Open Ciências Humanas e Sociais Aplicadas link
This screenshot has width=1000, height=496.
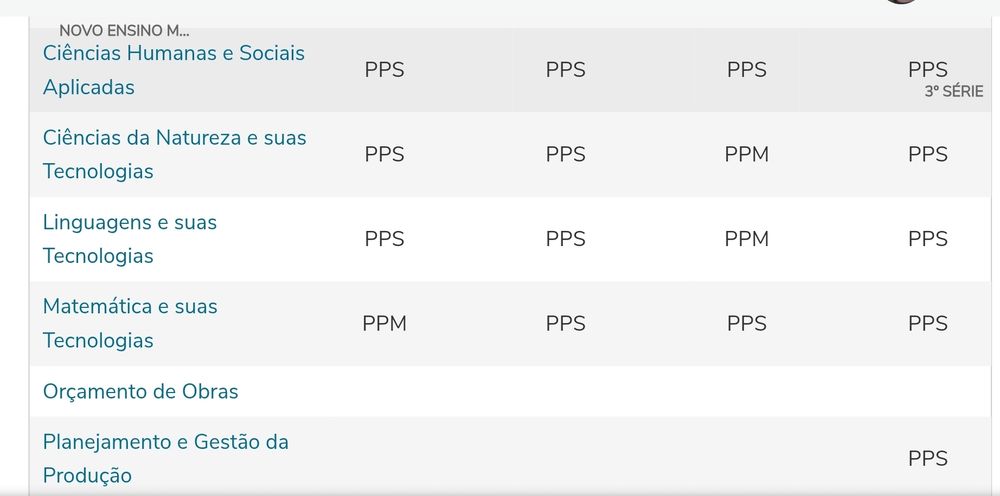tap(173, 69)
